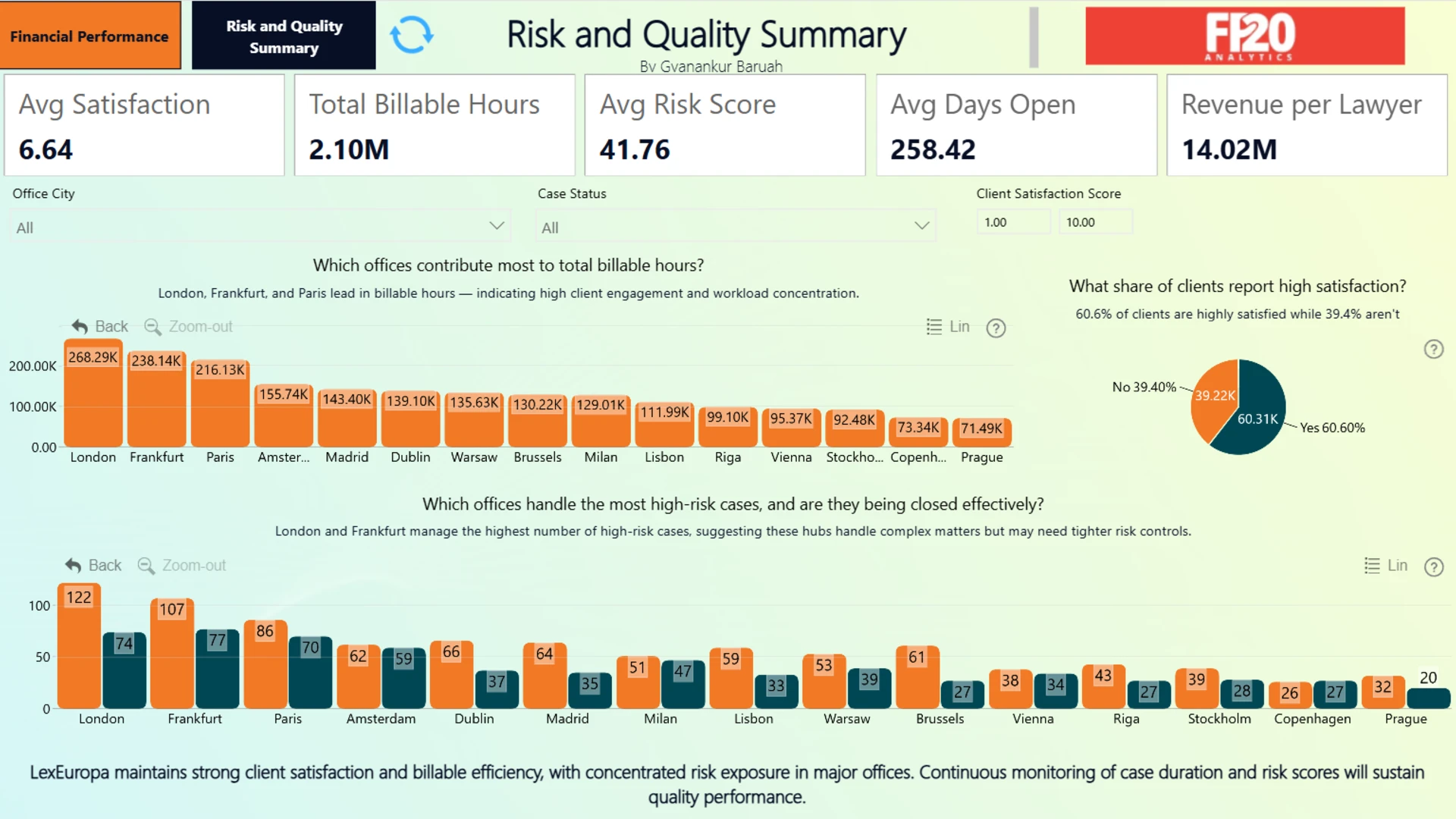Select the Revenue per Lawyer card

(x=1307, y=125)
